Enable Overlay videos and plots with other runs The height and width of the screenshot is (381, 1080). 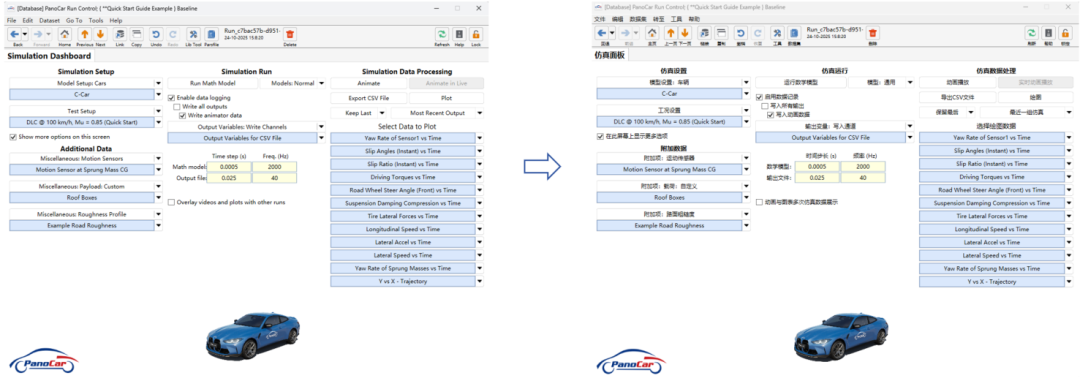pos(172,202)
